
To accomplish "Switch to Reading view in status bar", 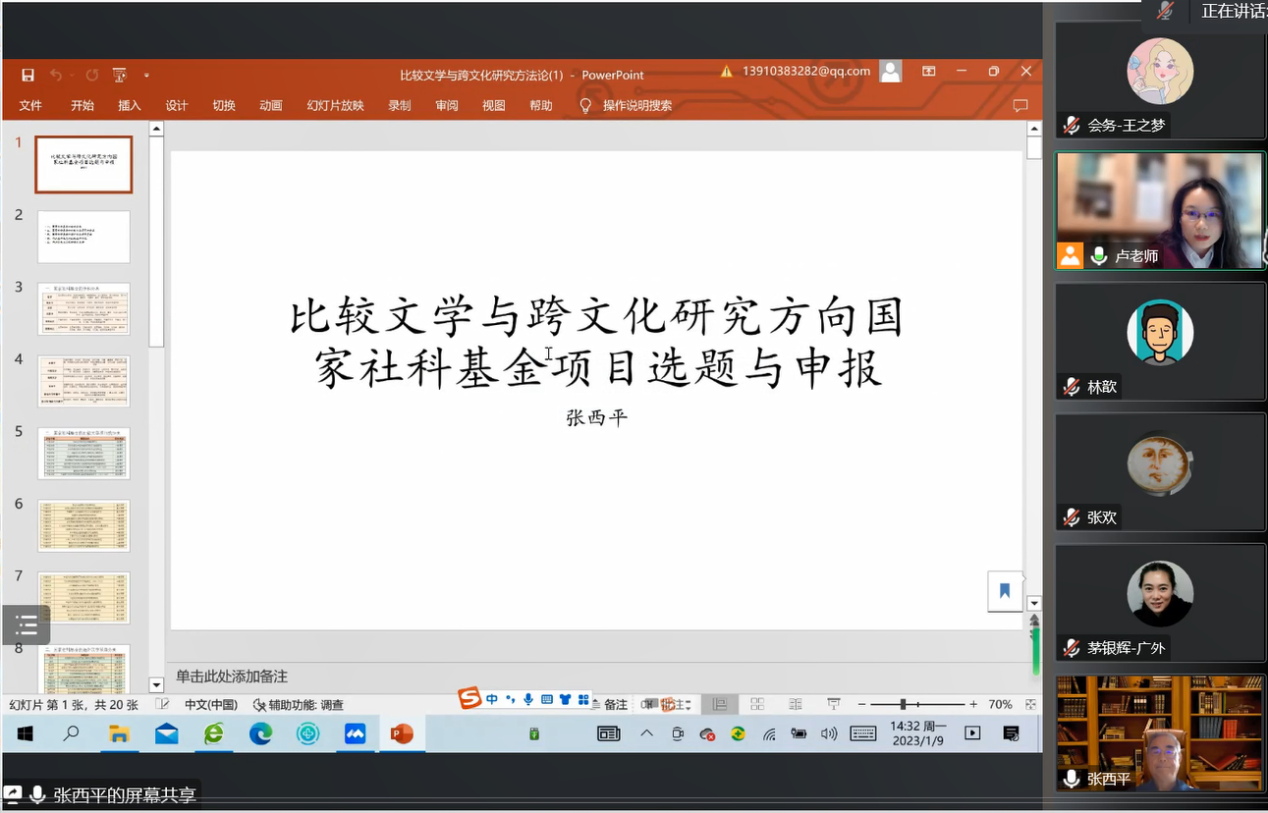I will click(795, 704).
